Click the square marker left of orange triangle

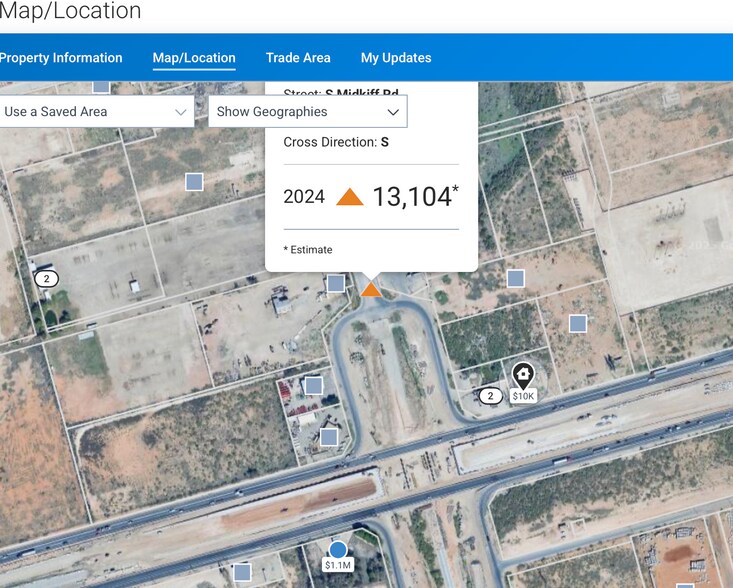click(x=336, y=283)
